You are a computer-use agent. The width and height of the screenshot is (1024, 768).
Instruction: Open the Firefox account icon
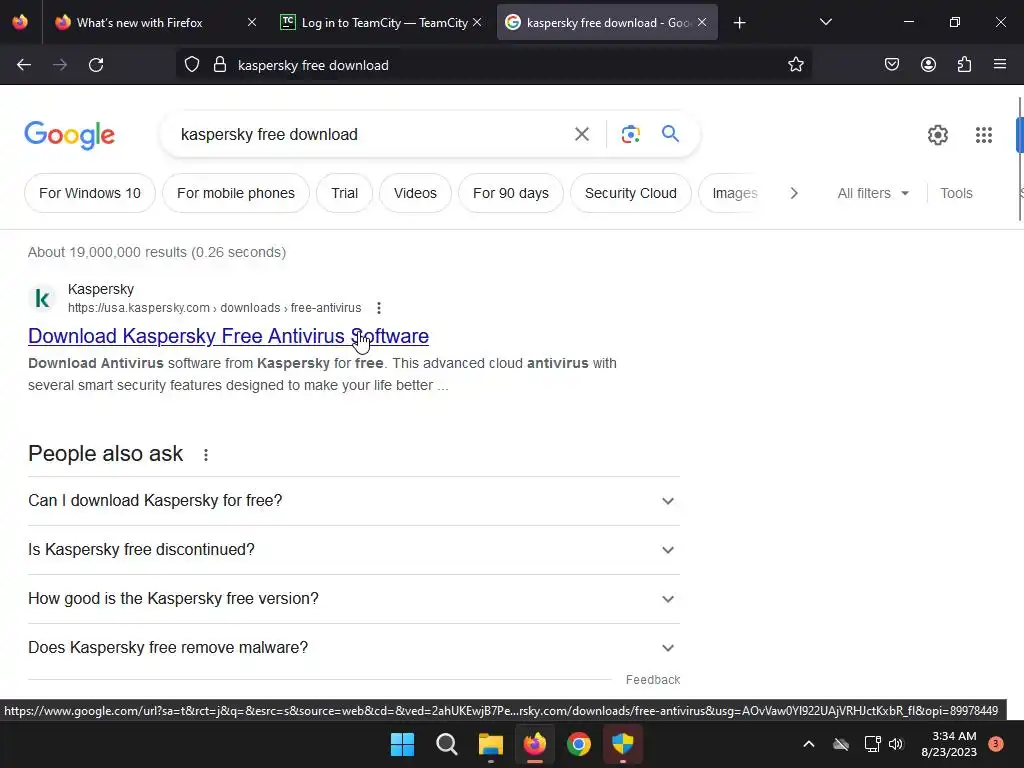pyautogui.click(x=928, y=65)
